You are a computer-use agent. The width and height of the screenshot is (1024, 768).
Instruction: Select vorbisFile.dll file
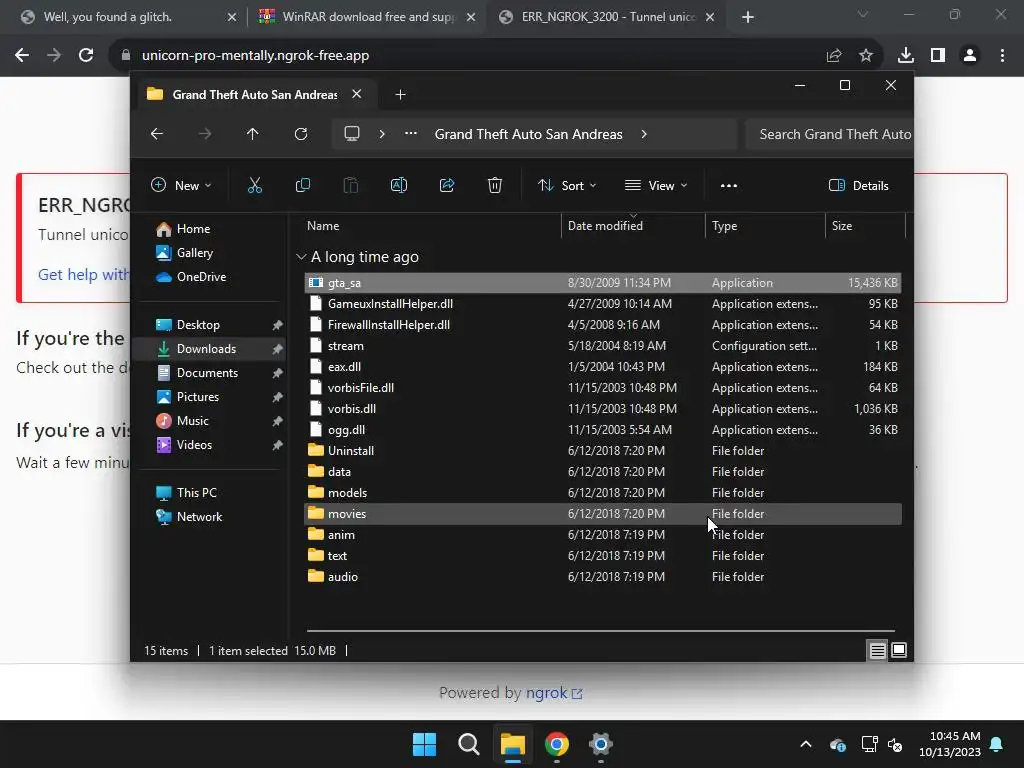point(603,388)
